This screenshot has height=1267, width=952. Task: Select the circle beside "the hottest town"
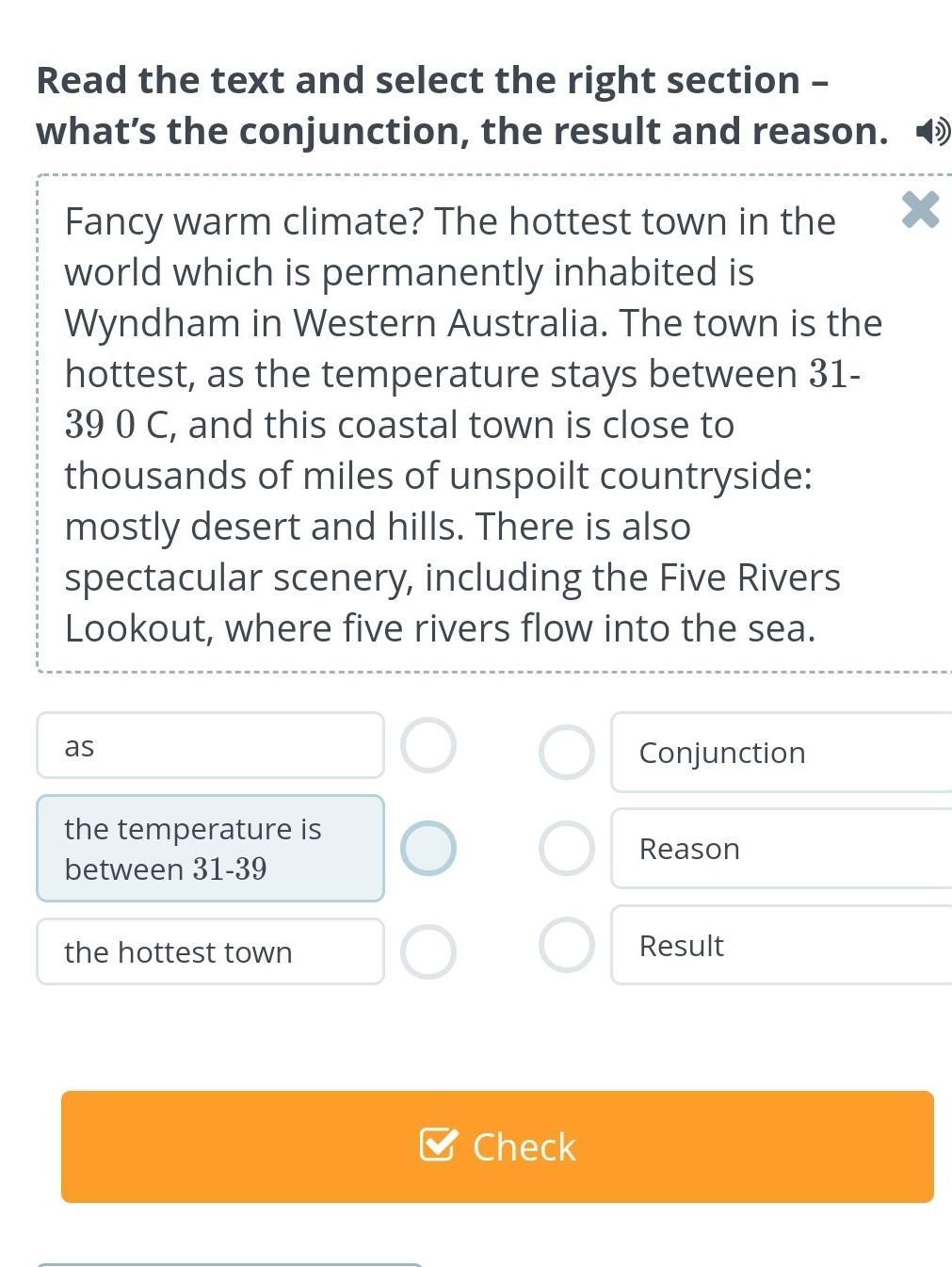tap(428, 951)
